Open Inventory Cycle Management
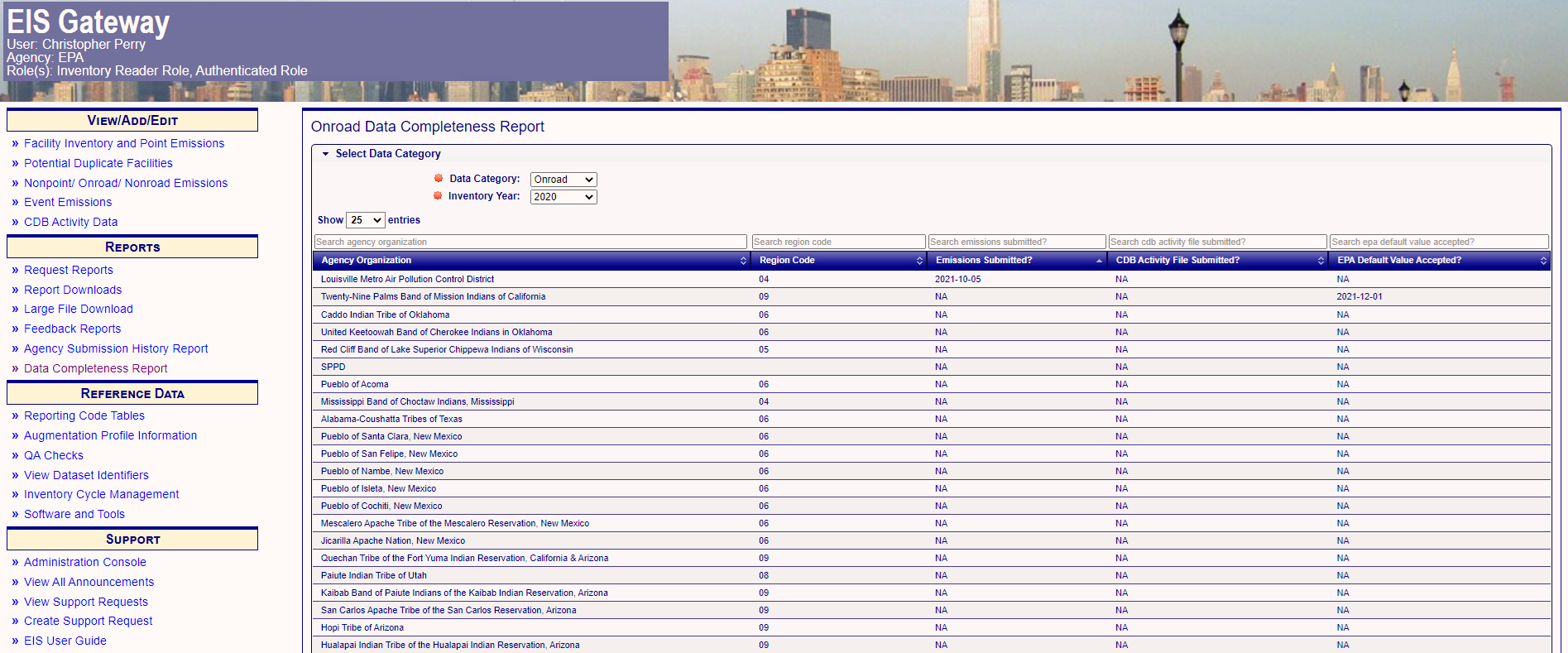The height and width of the screenshot is (653, 1568). [102, 494]
